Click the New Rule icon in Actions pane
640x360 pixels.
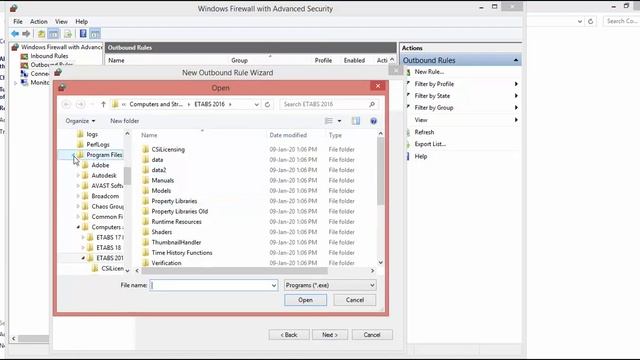[408, 72]
